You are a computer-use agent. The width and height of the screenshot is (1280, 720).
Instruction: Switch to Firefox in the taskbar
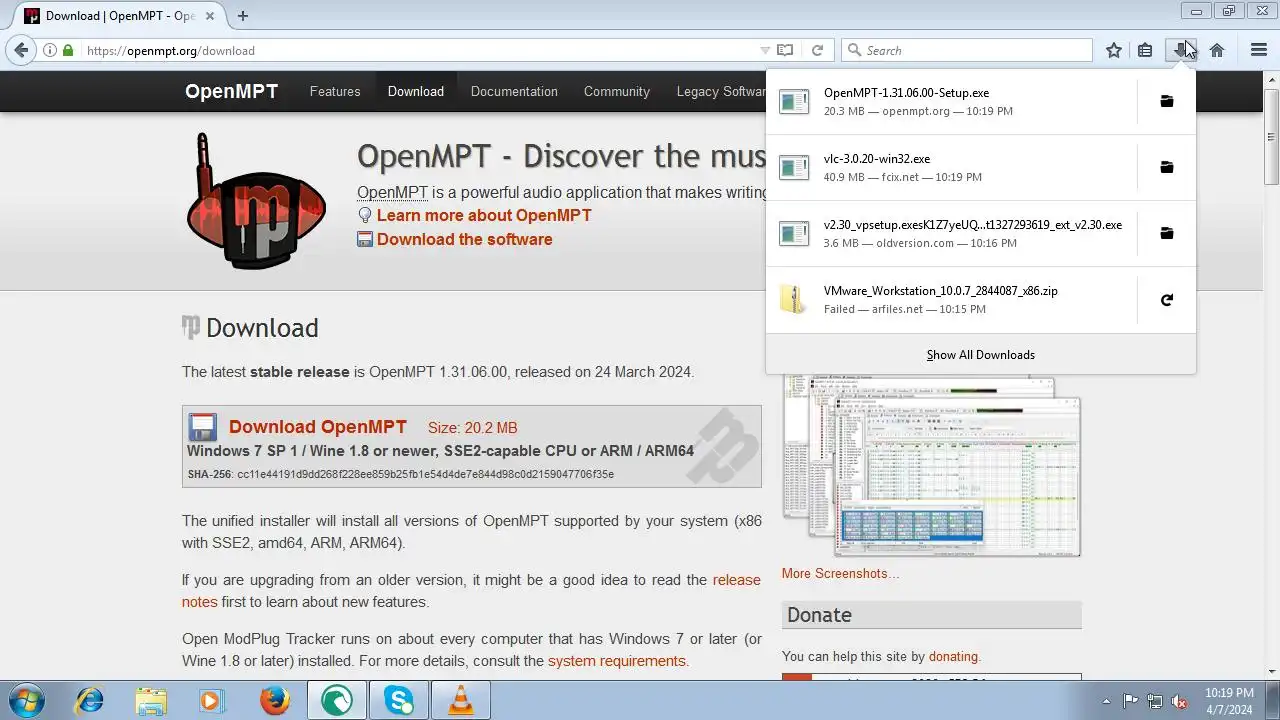coord(274,700)
